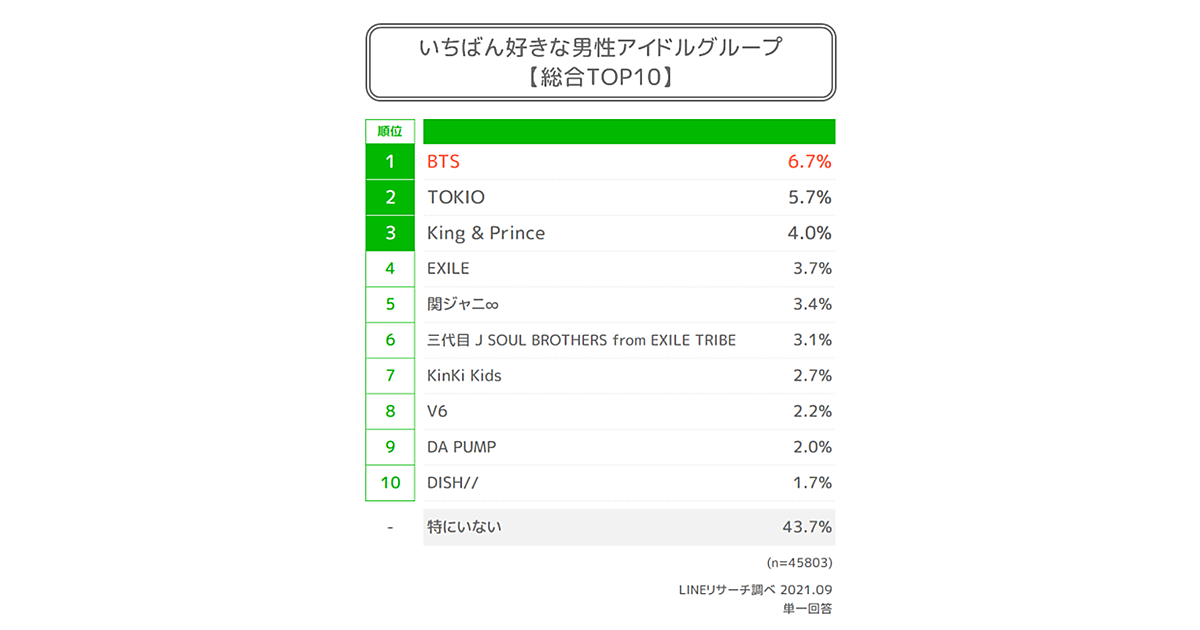This screenshot has height=630, width=1200.
Task: Select the V6 group name
Action: 438,411
